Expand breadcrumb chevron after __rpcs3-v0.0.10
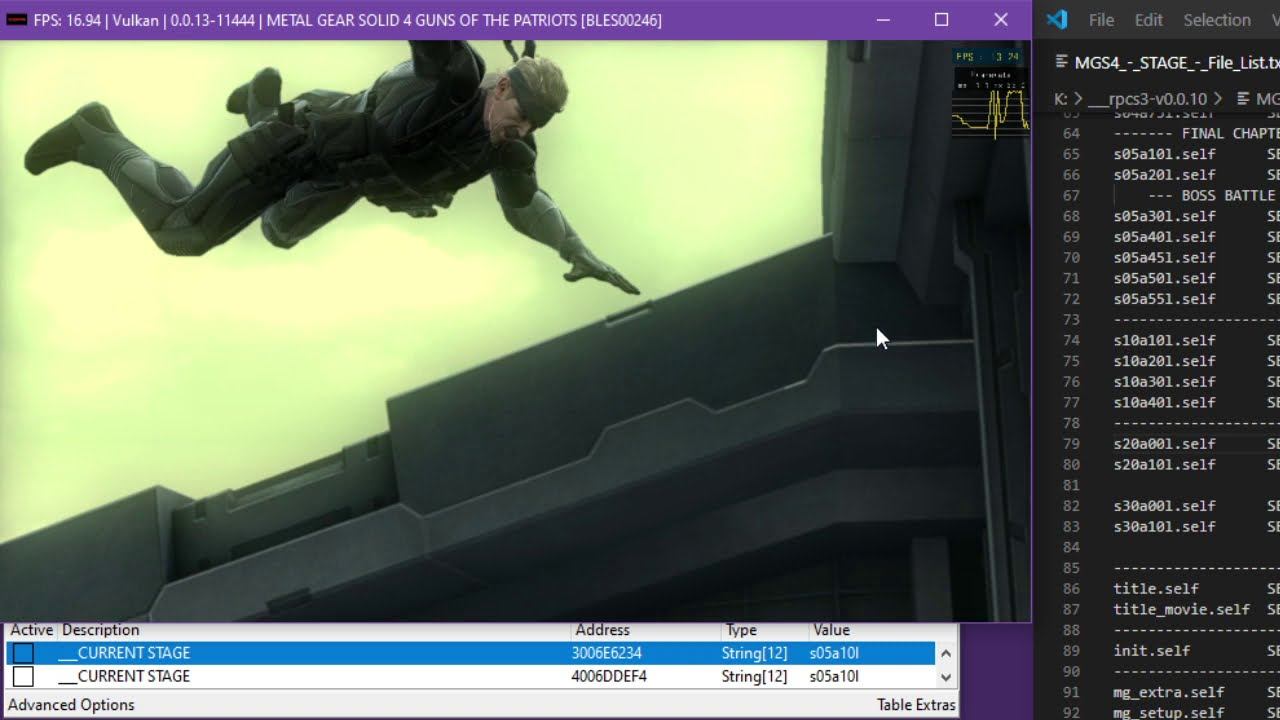 coord(1218,99)
